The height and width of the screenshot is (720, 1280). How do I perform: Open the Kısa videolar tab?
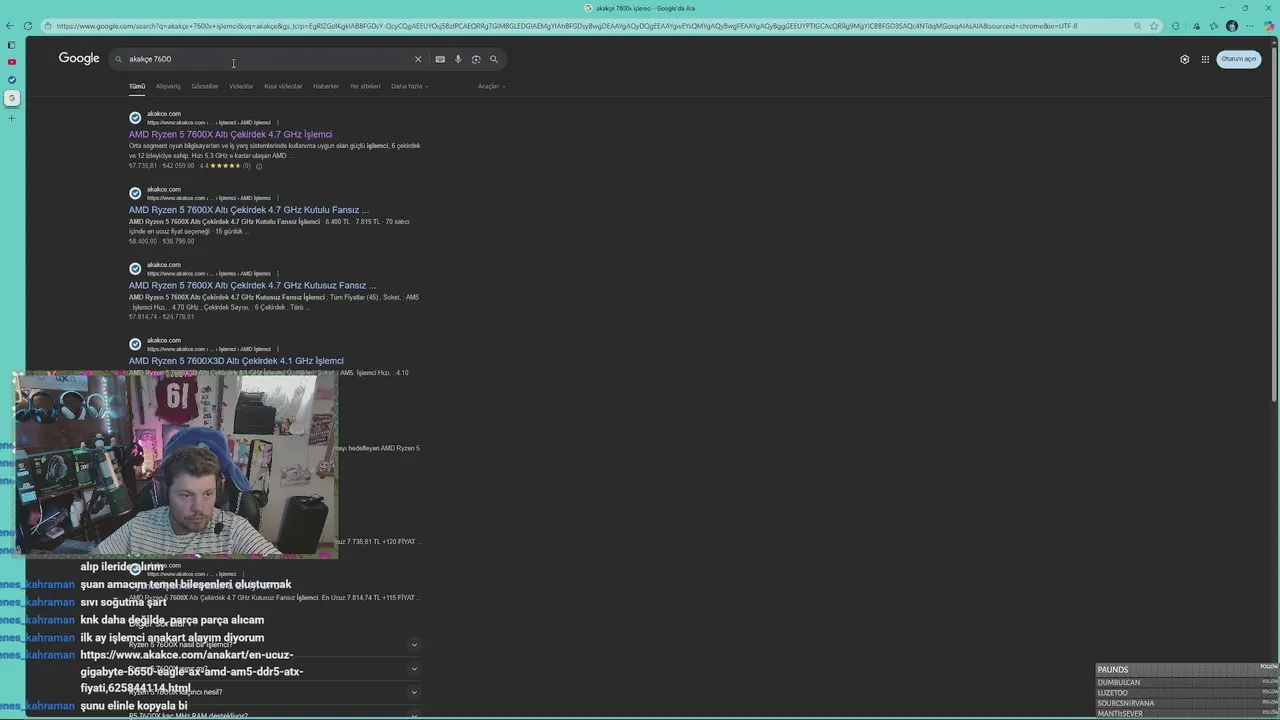(283, 86)
